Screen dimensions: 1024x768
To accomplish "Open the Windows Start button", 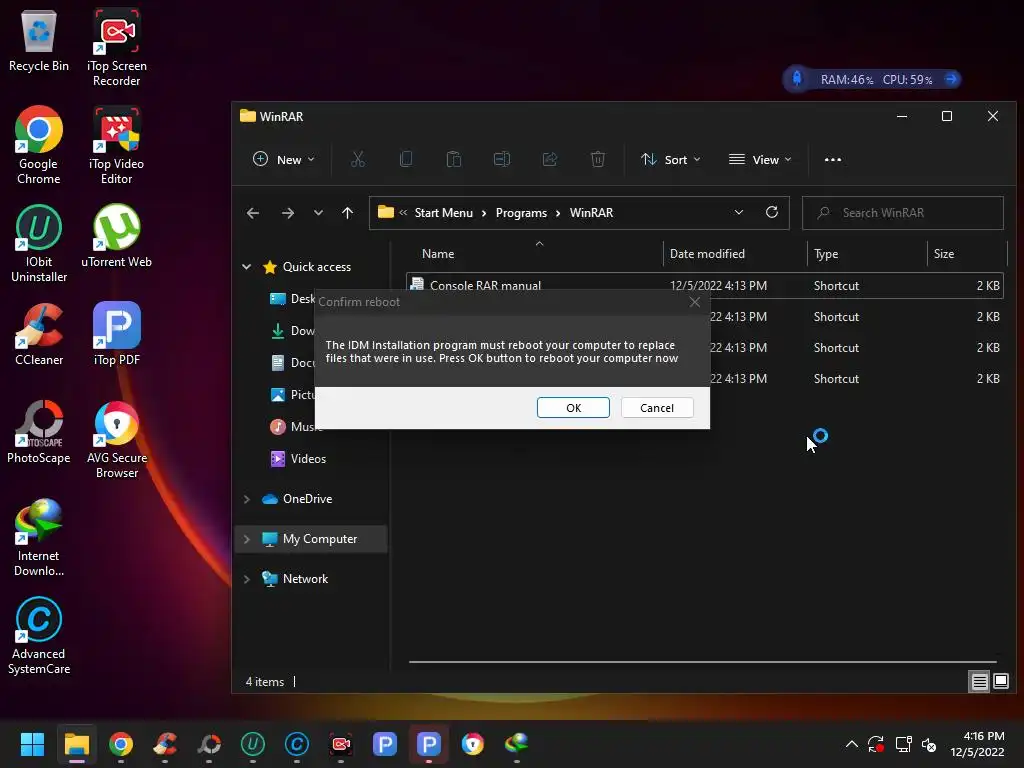I will pos(32,744).
